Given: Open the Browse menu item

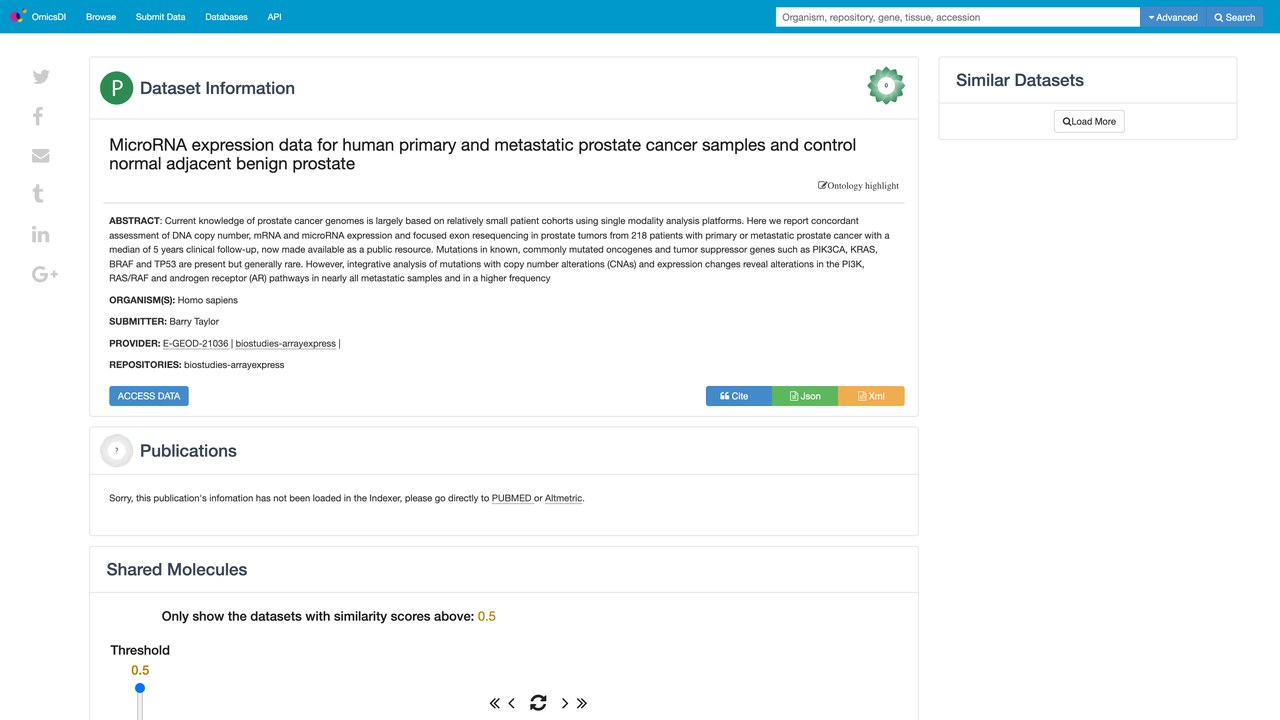Looking at the screenshot, I should coord(101,17).
